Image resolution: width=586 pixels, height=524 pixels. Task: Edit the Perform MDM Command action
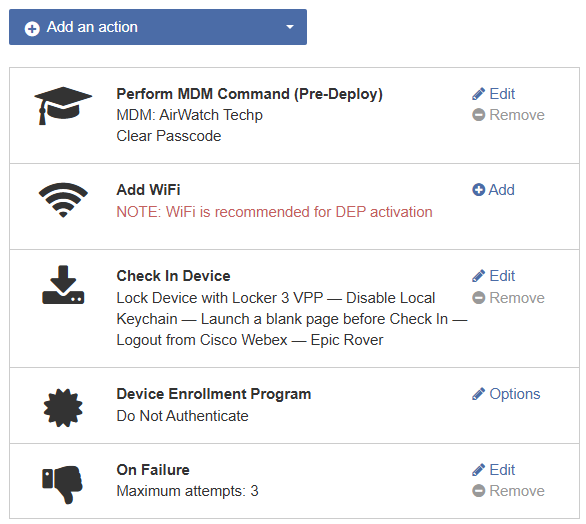click(494, 94)
